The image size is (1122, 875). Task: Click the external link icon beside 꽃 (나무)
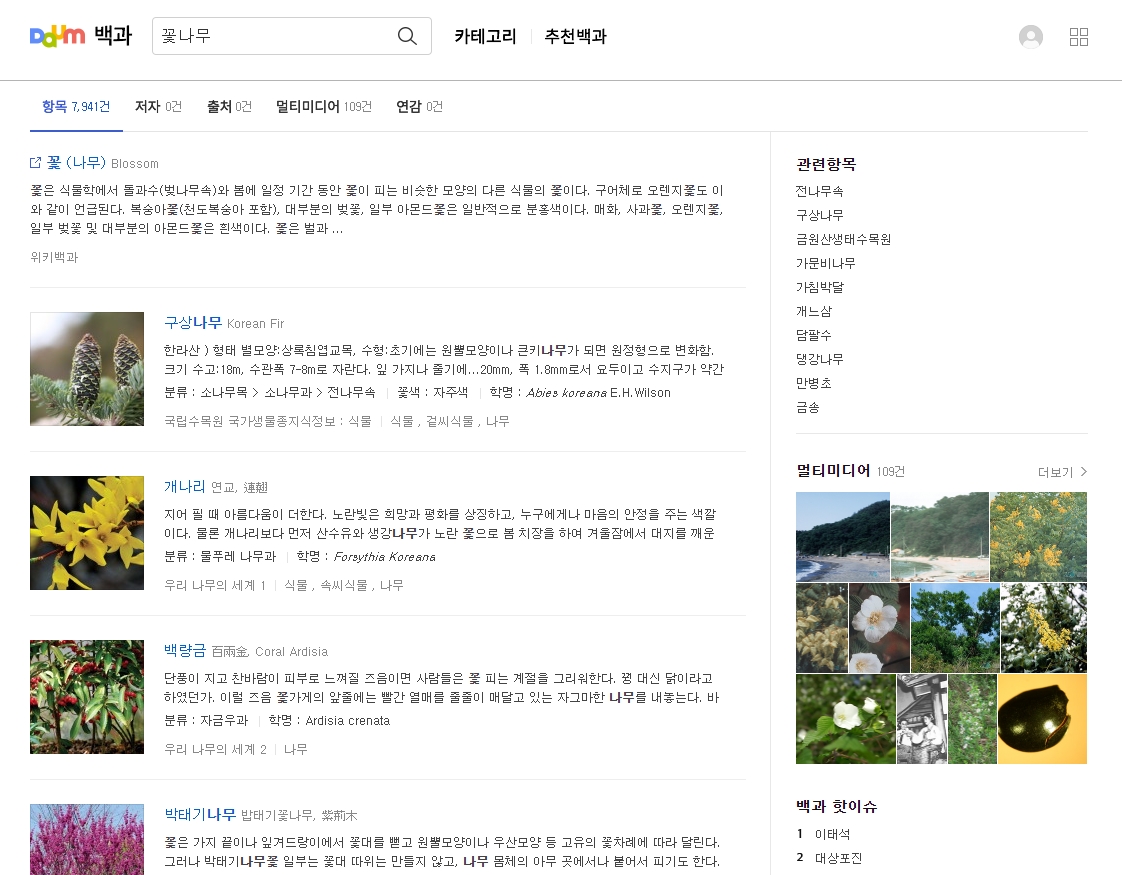[x=33, y=163]
